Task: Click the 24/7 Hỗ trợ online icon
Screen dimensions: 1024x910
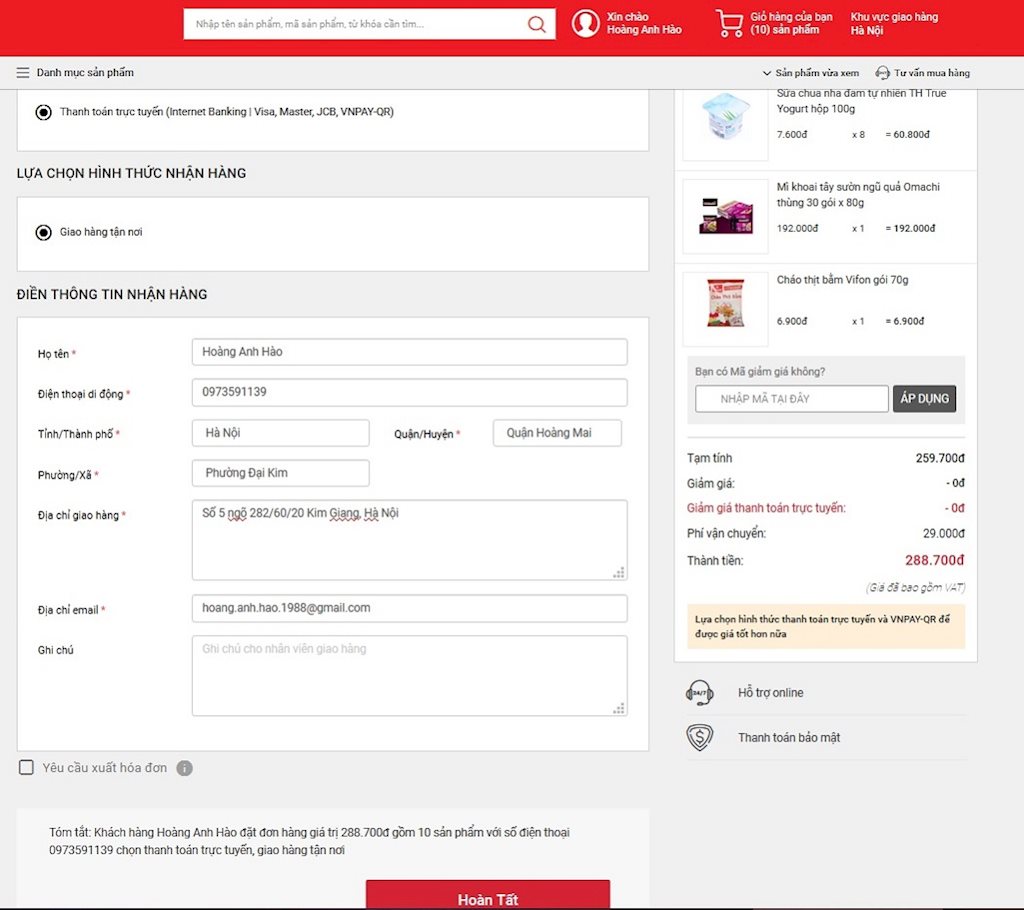Action: point(700,692)
